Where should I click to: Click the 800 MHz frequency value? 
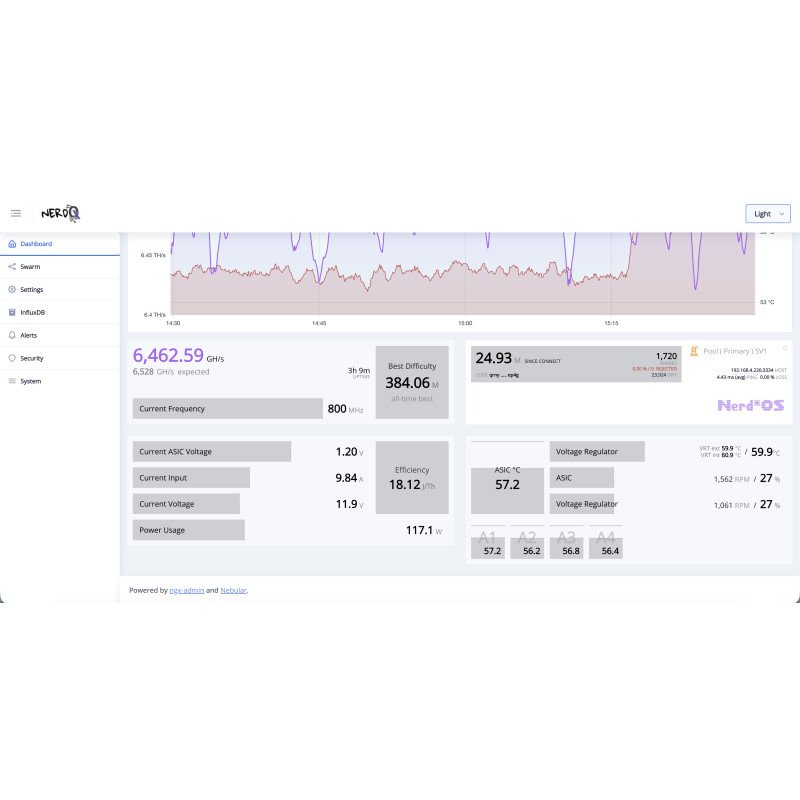pos(345,409)
